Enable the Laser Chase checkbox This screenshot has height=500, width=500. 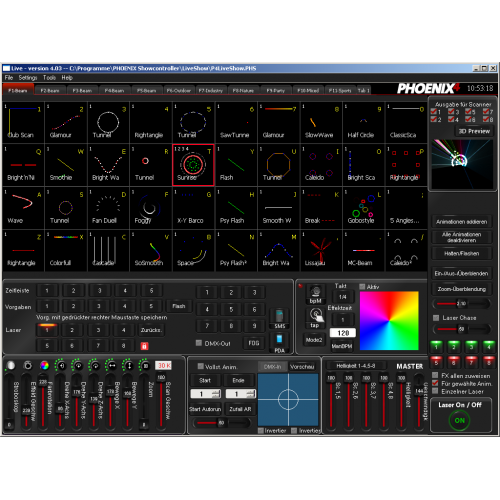(x=436, y=318)
